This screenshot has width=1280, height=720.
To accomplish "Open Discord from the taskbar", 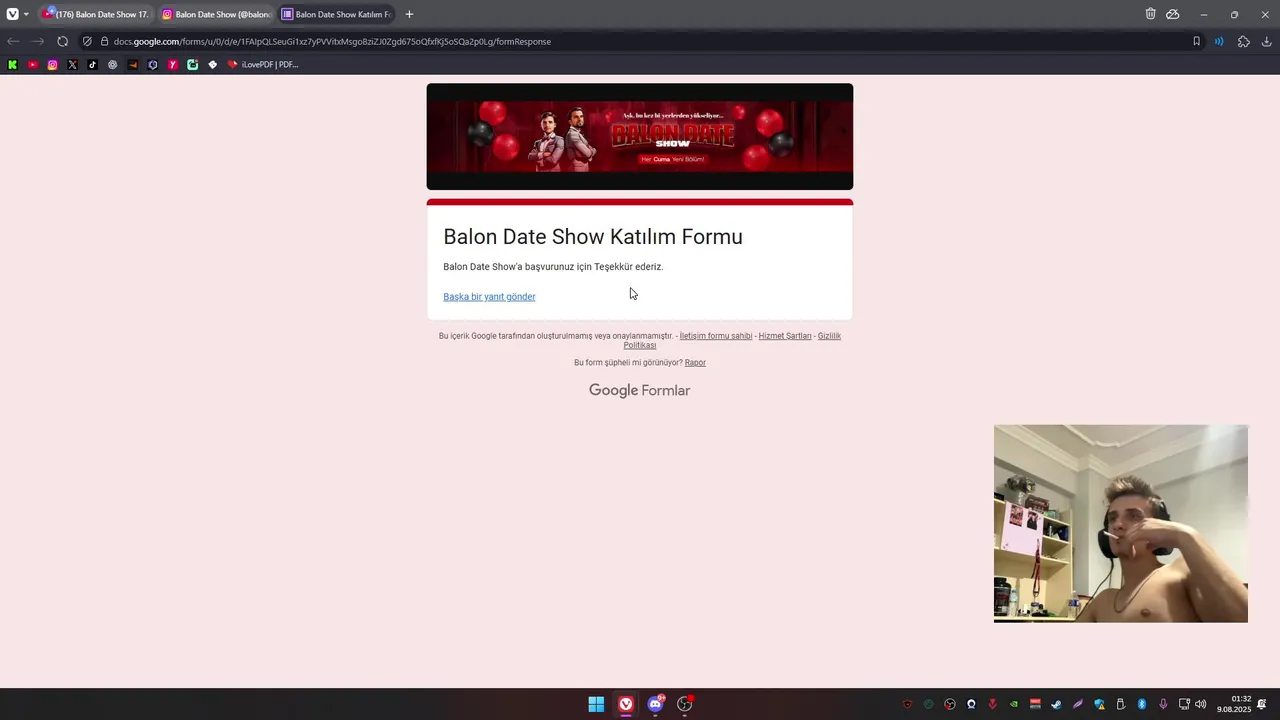I will pos(656,704).
